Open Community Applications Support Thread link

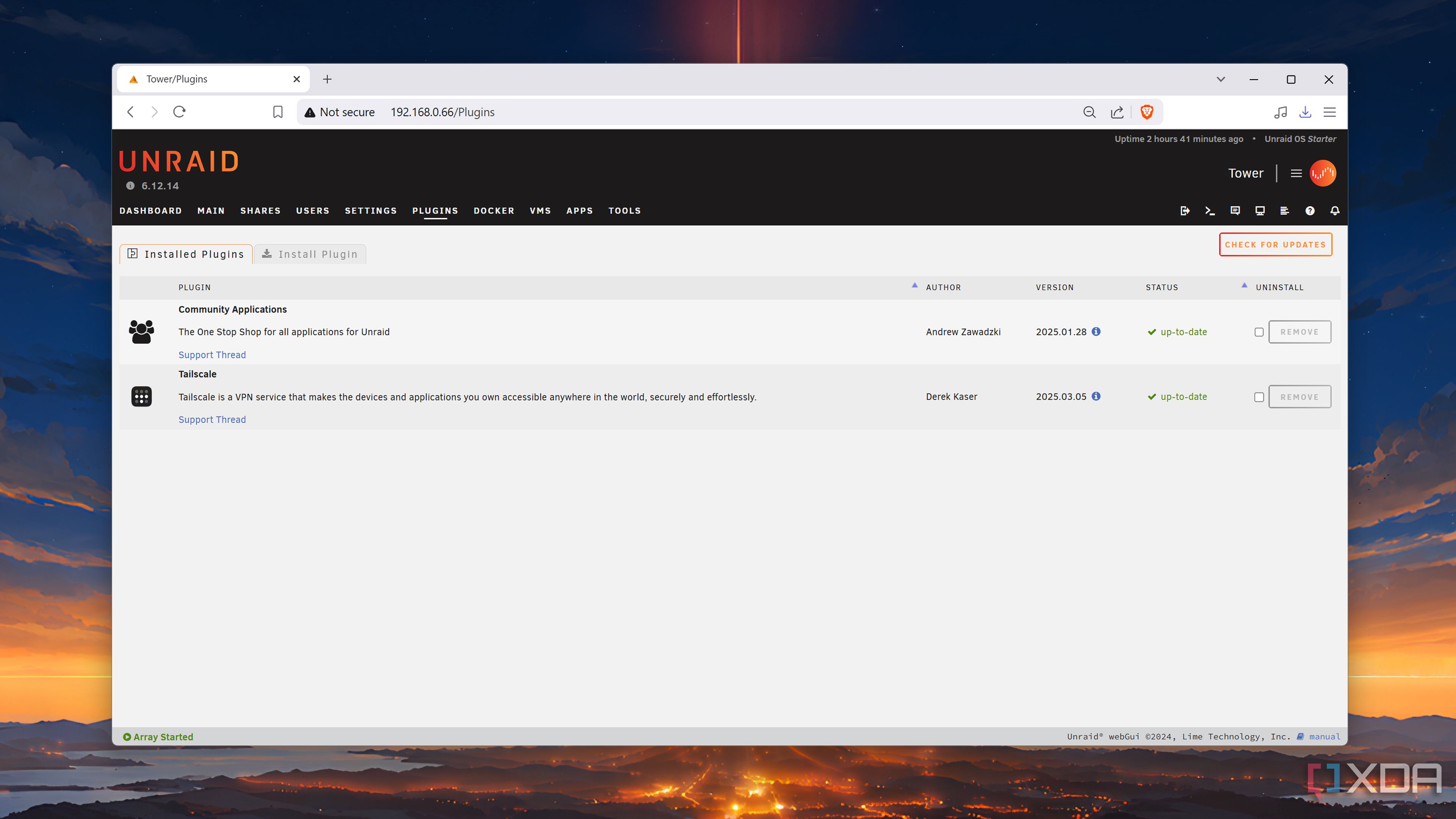coord(212,355)
